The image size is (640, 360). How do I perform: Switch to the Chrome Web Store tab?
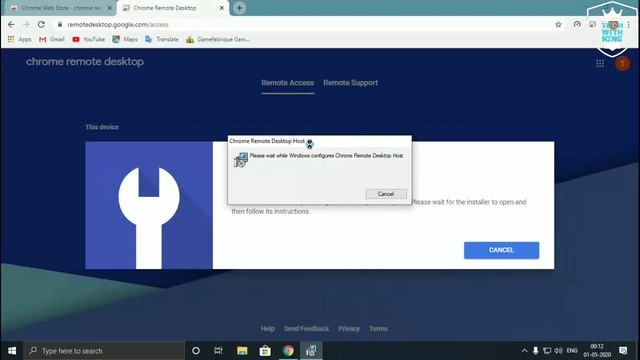click(x=59, y=8)
